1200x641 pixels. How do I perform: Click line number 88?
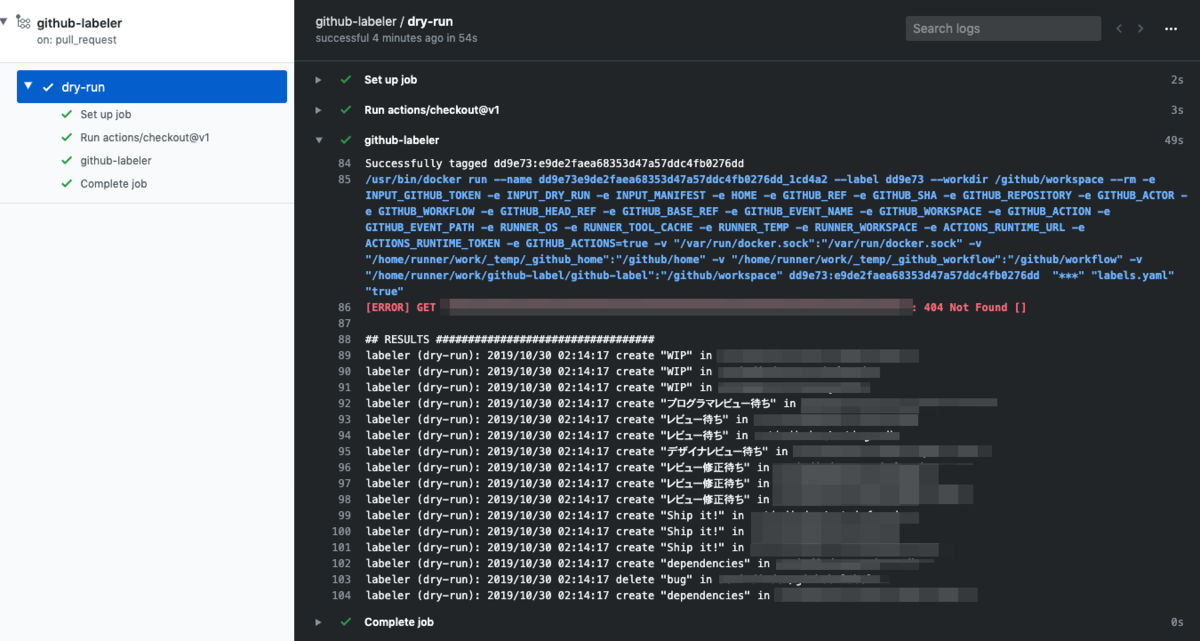pyautogui.click(x=344, y=339)
